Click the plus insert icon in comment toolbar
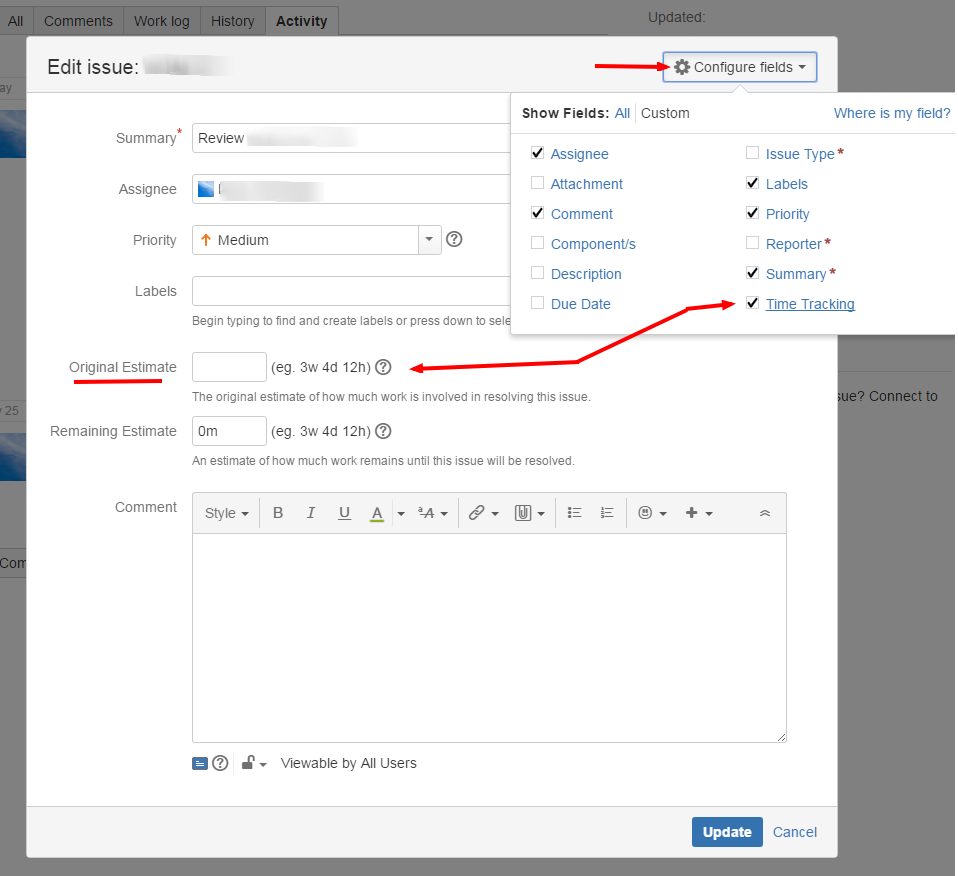The width and height of the screenshot is (958, 876). [x=694, y=512]
